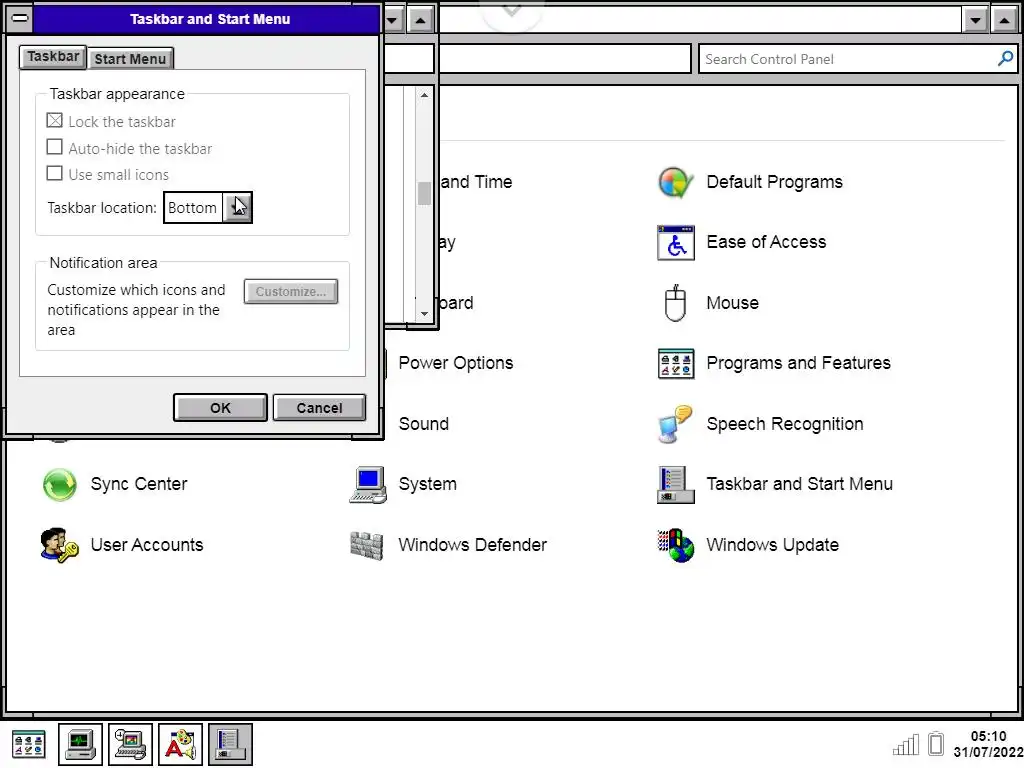Open Programs and Features icon
This screenshot has height=768, width=1024.
(675, 363)
